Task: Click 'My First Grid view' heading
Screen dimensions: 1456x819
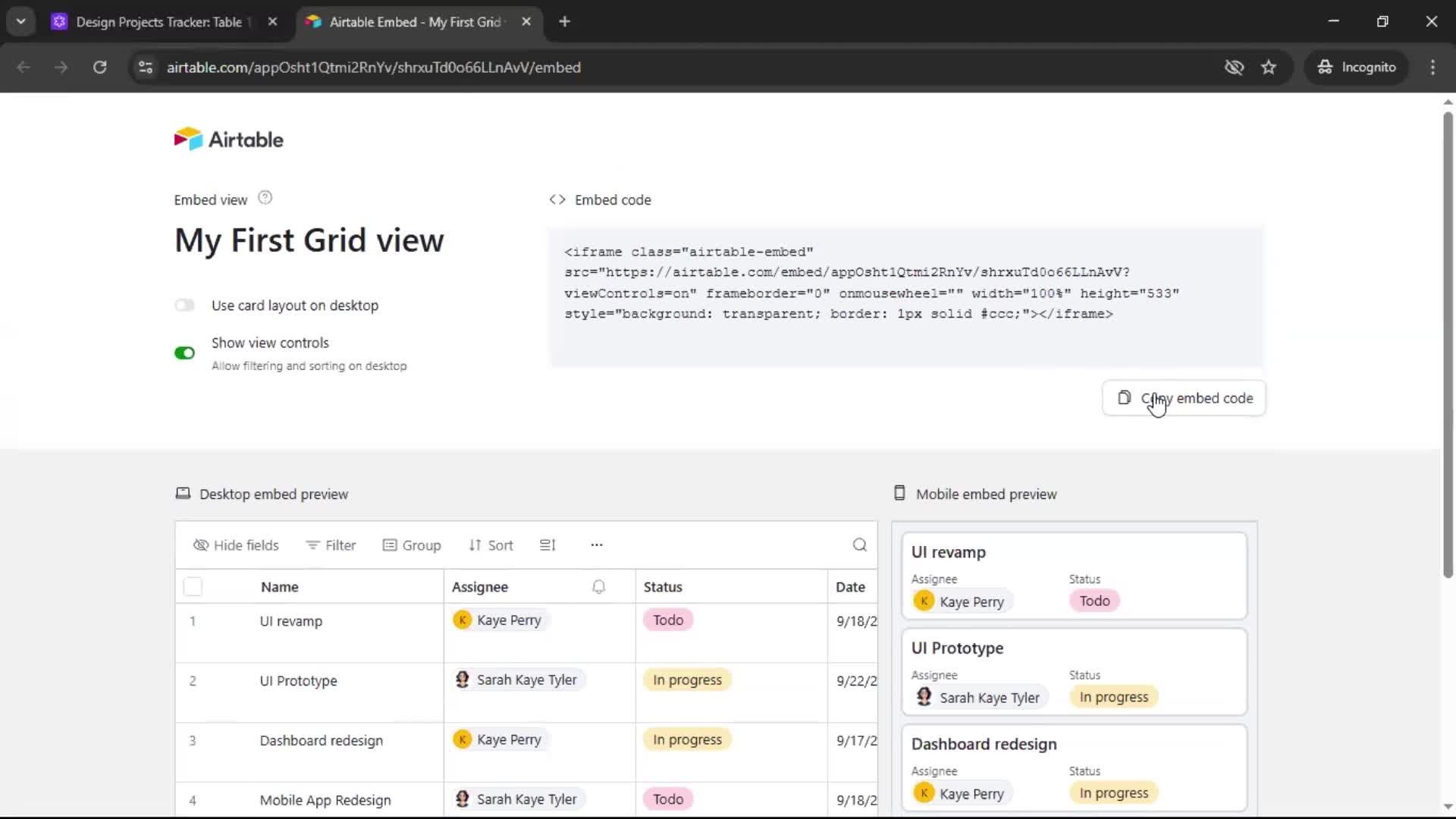Action: [x=309, y=241]
